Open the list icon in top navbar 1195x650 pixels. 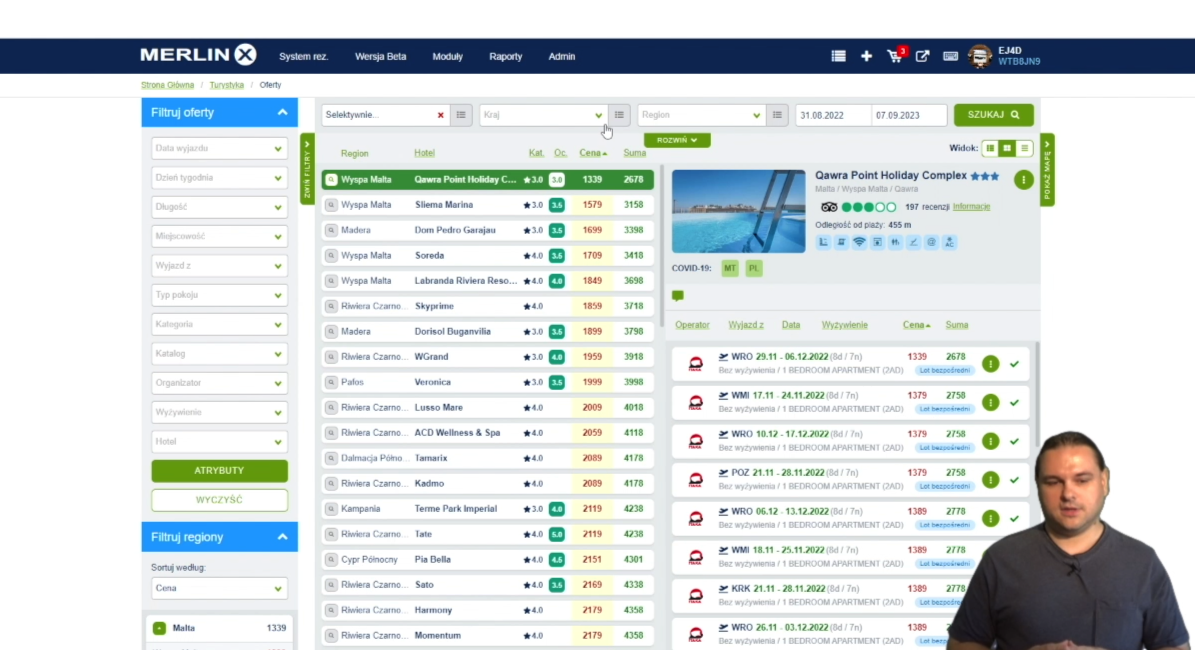[x=839, y=56]
